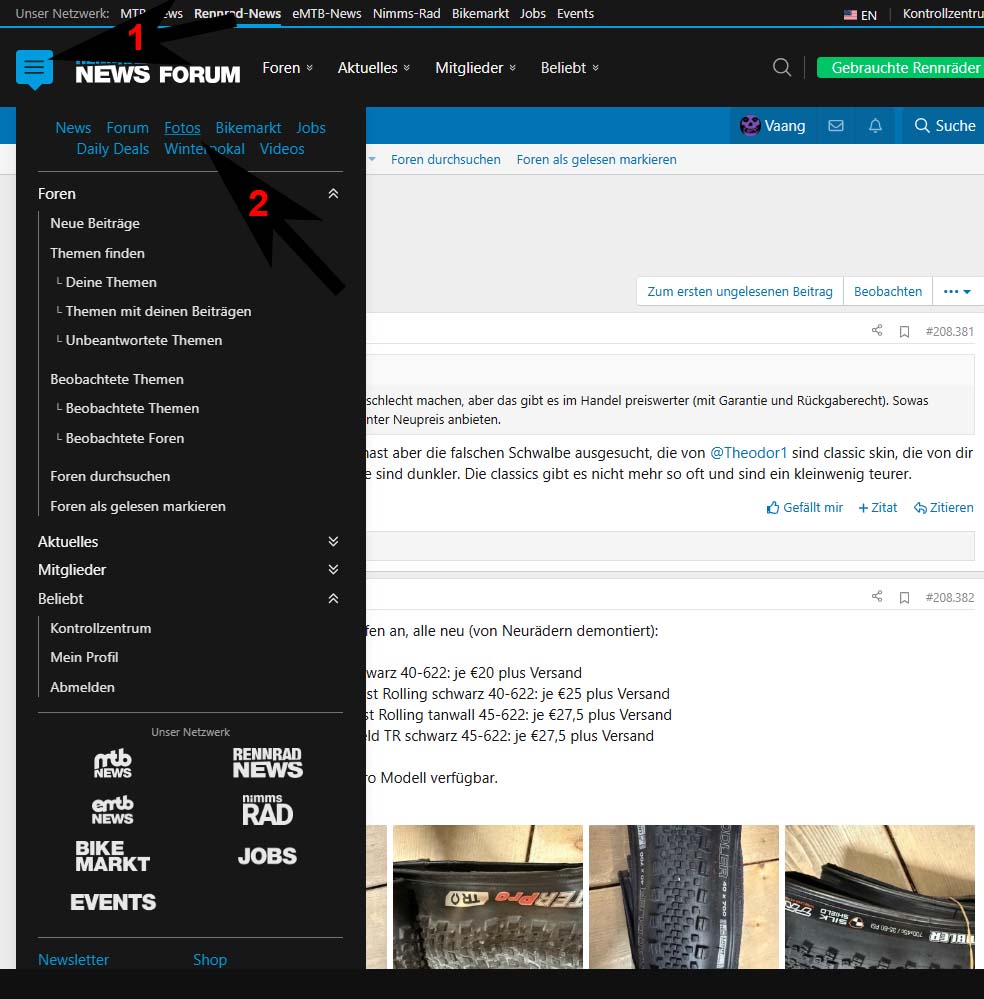Click the Vaang user avatar
Viewport: 984px width, 999px height.
(x=750, y=126)
